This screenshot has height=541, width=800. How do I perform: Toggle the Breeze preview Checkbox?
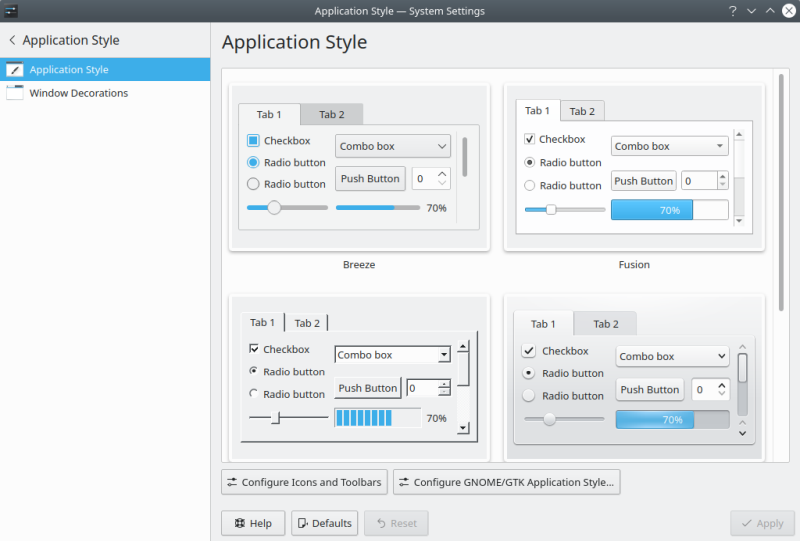253,140
